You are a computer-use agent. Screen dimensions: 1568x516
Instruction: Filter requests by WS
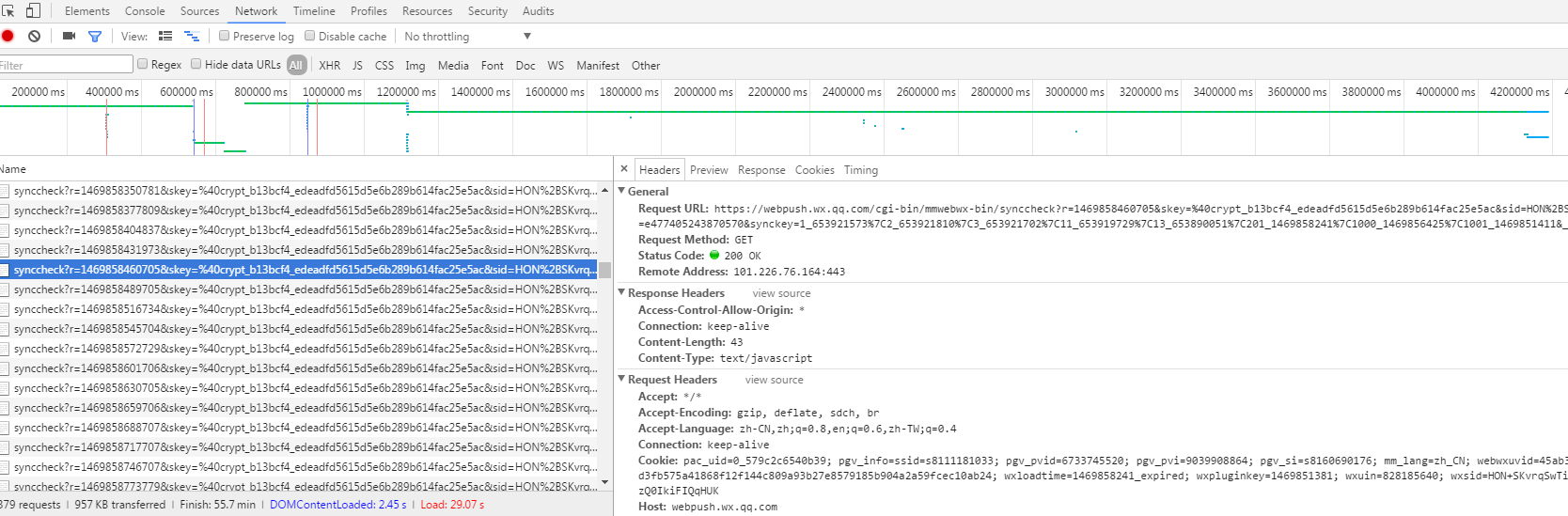556,65
